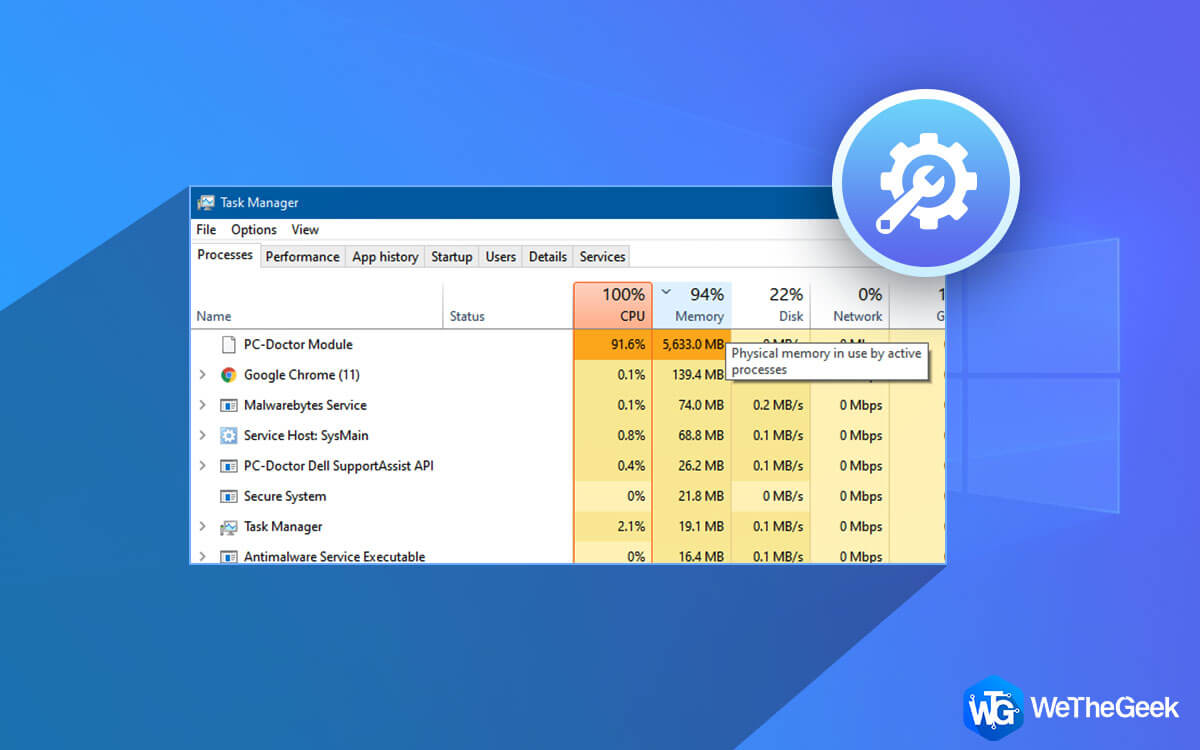Open the View menu
This screenshot has width=1200, height=750.
point(304,229)
